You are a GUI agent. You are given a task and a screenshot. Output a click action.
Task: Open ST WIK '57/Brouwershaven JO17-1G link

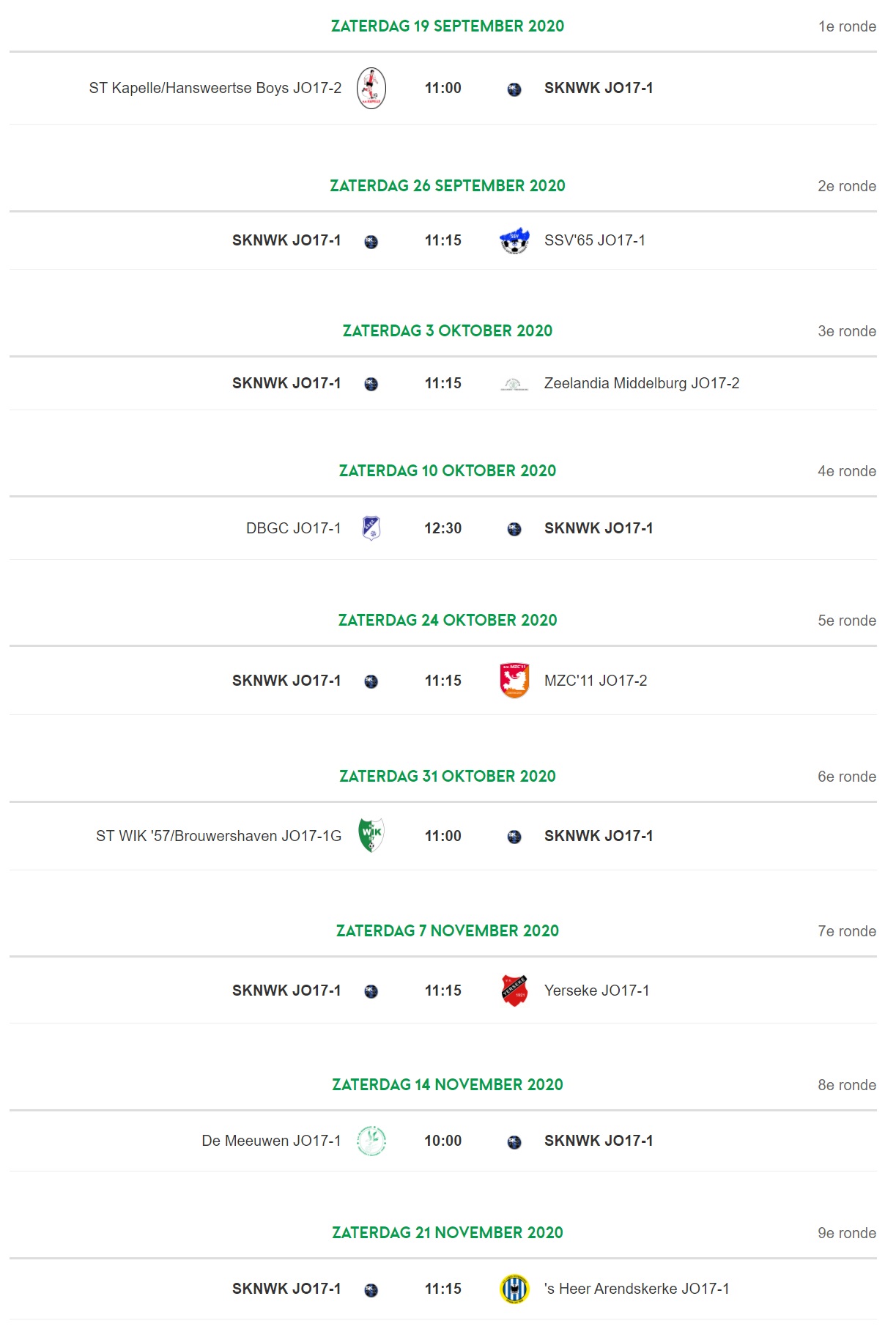(219, 836)
